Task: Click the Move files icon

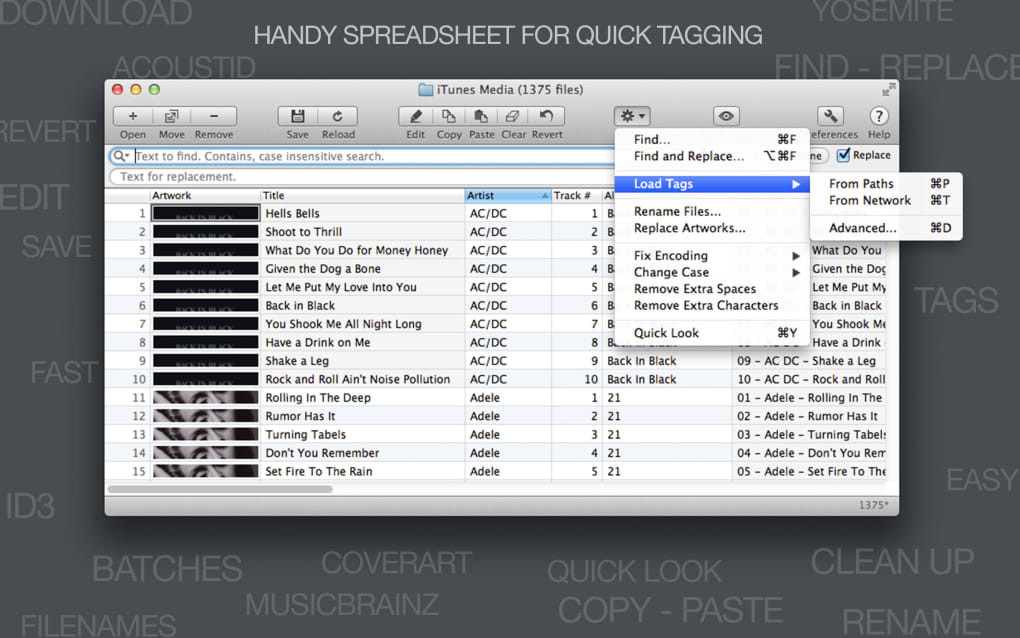Action: 172,116
